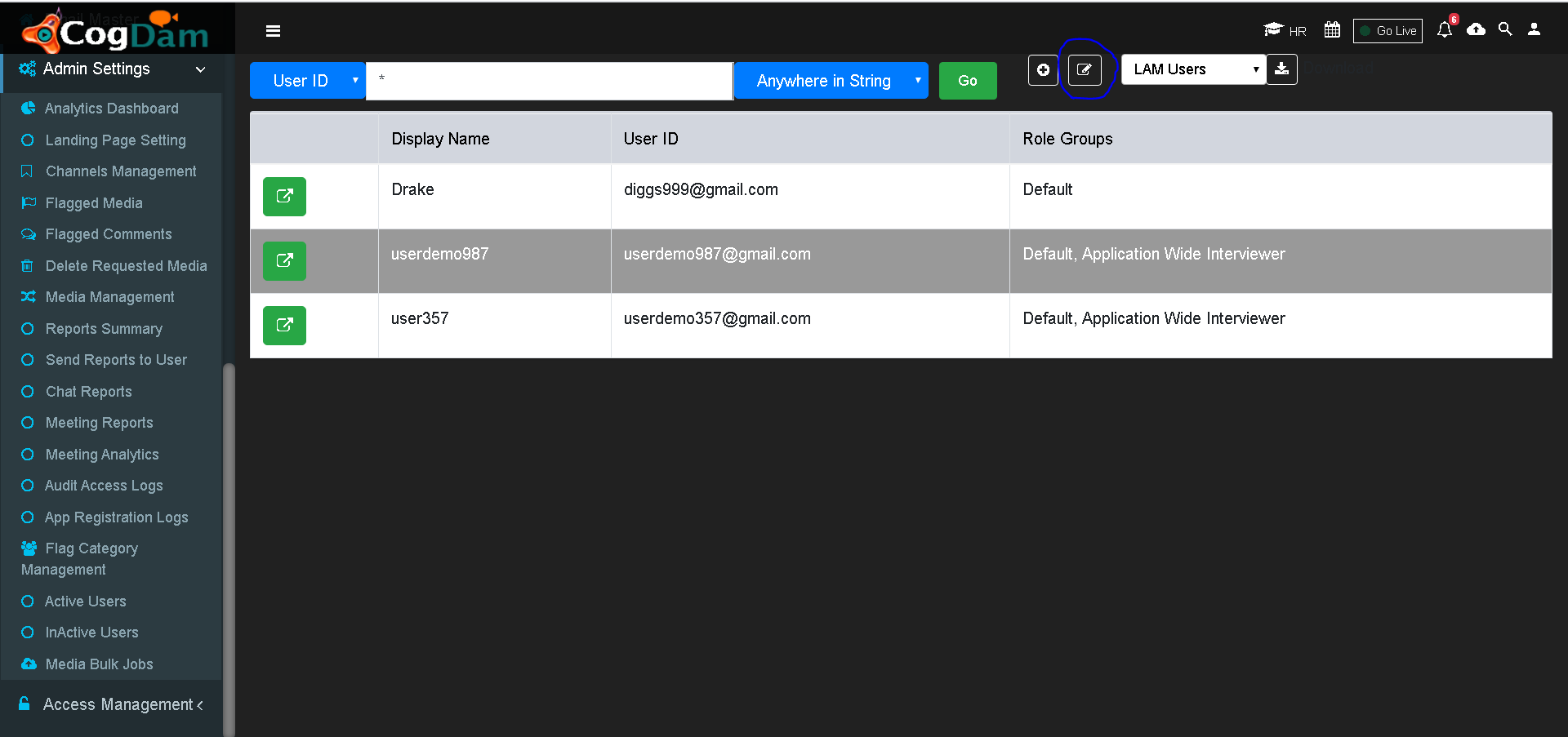Open Flagged Media
1568x737 pixels.
pos(94,203)
